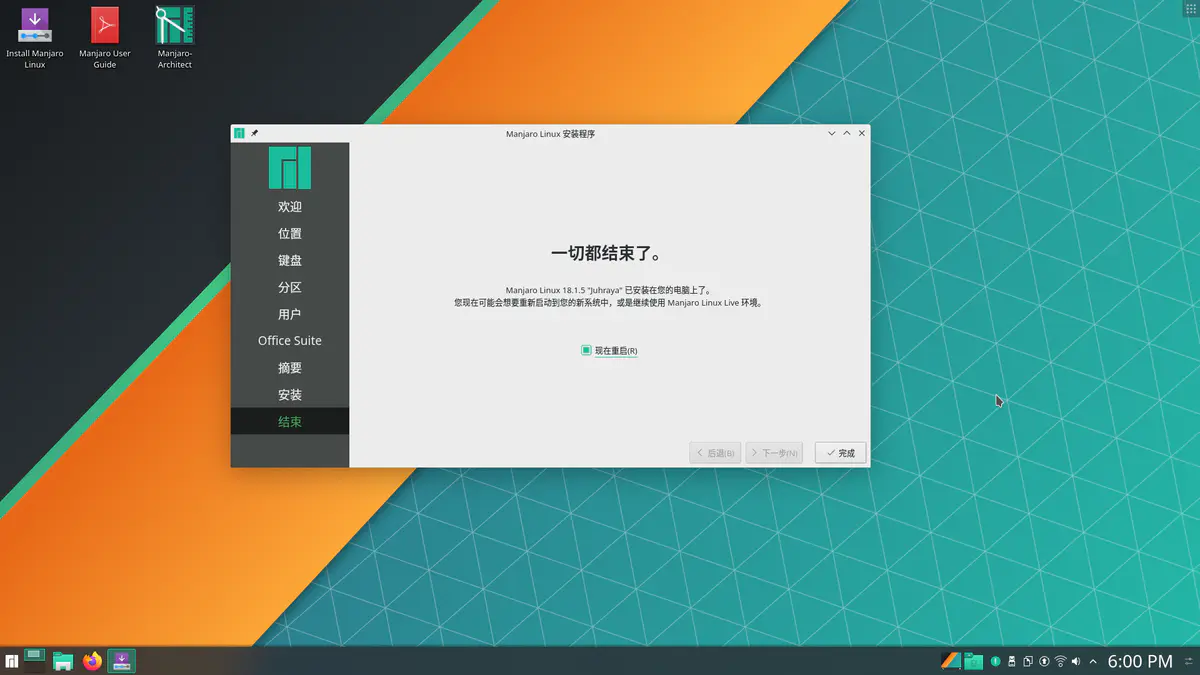Click the 完成 button

coord(840,453)
